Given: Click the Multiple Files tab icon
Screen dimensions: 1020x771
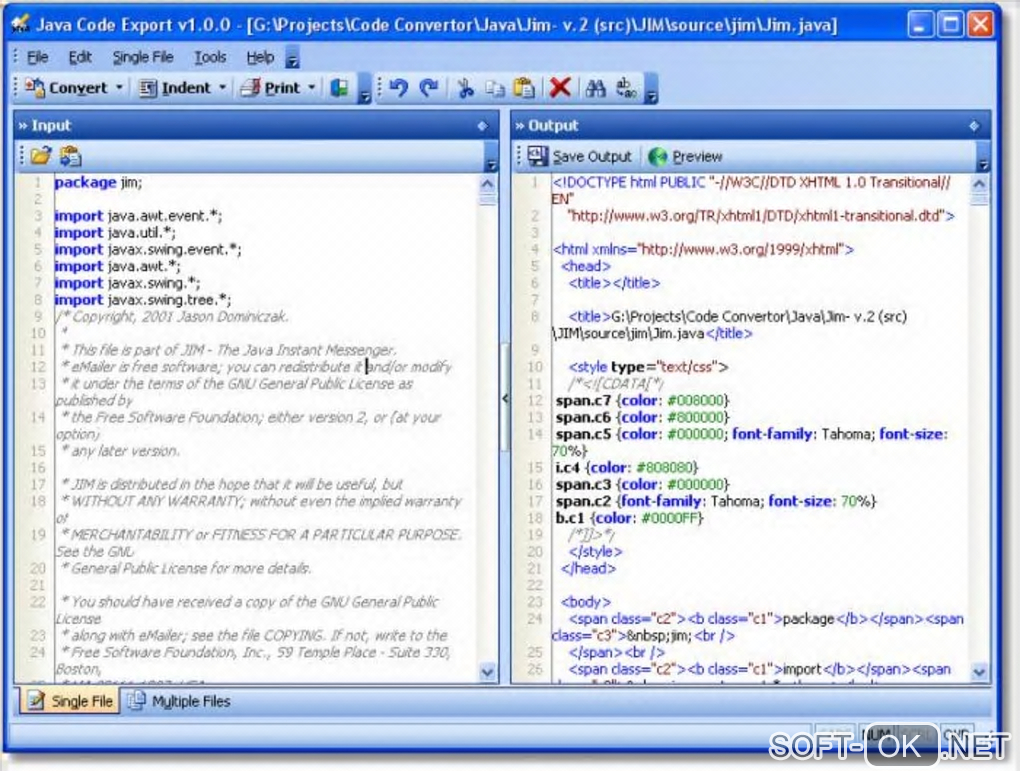Looking at the screenshot, I should (x=135, y=701).
